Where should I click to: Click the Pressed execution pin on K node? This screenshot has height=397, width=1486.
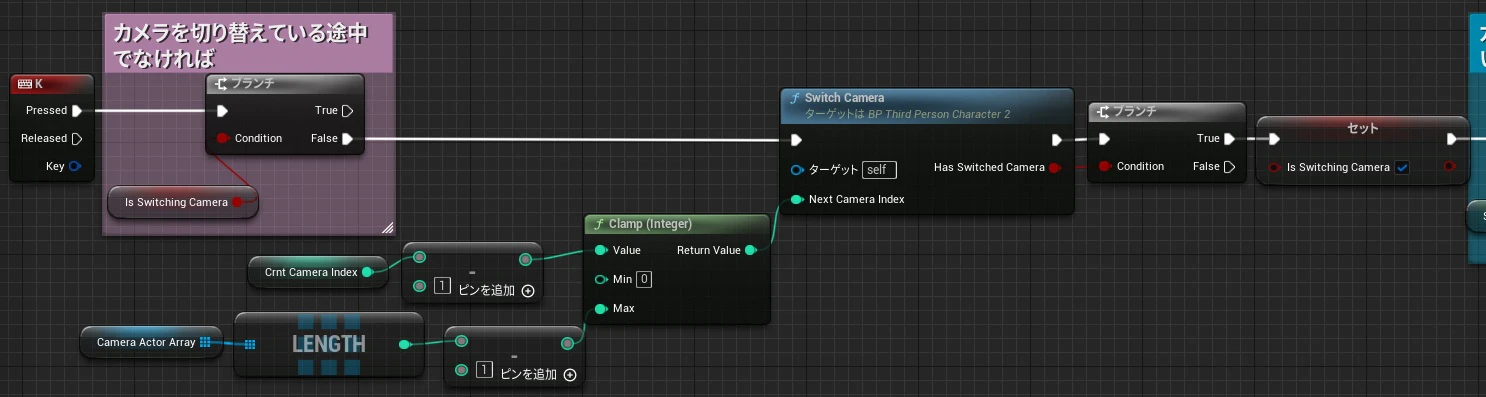(77, 111)
